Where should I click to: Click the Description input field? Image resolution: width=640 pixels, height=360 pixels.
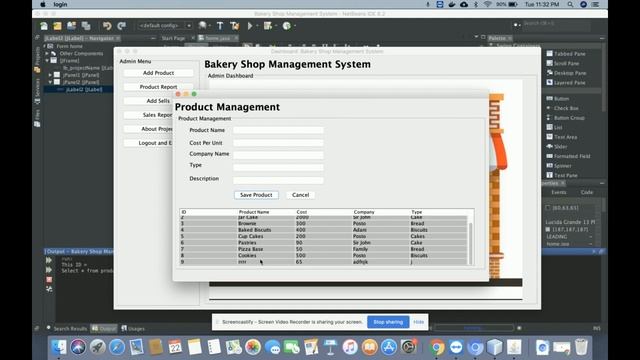[278, 180]
